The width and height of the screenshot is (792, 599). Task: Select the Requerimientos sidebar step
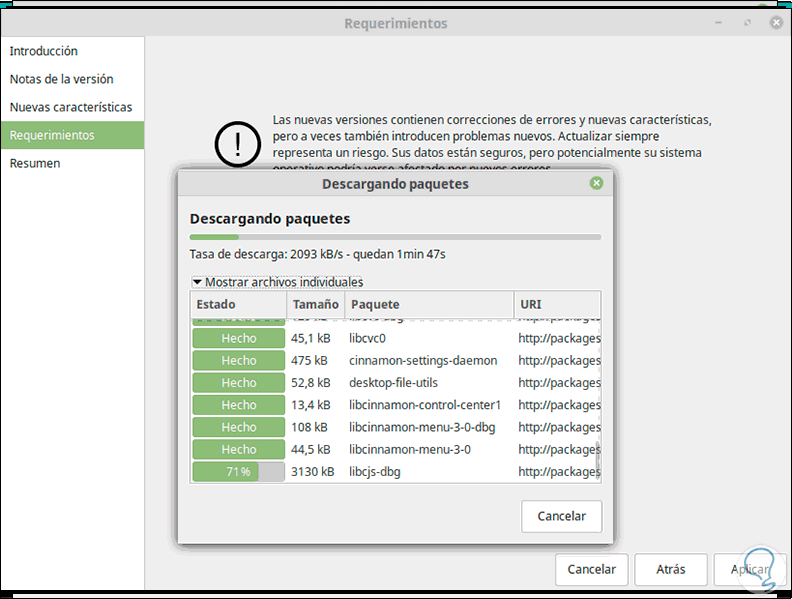pos(72,135)
